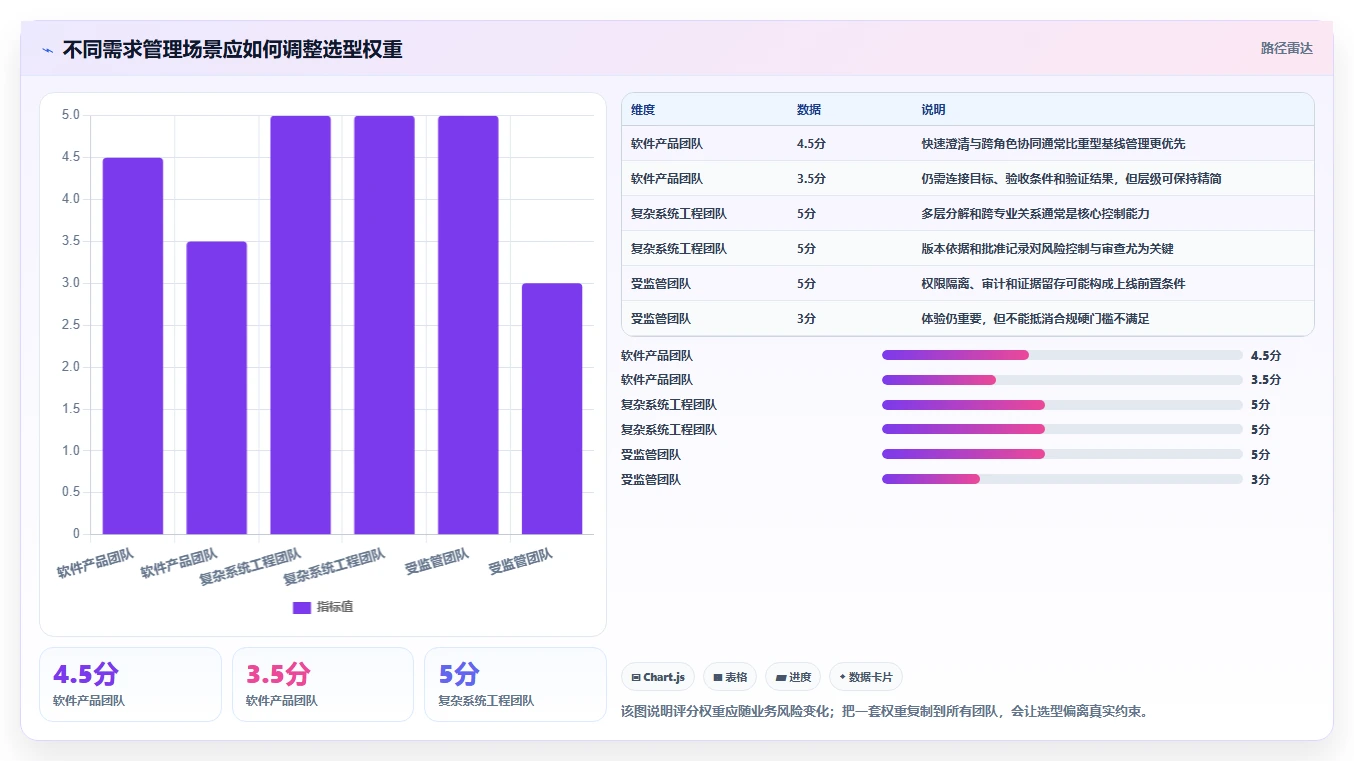Open the 5分 复杂系统工程团队 data card
1354x761 pixels.
click(515, 684)
